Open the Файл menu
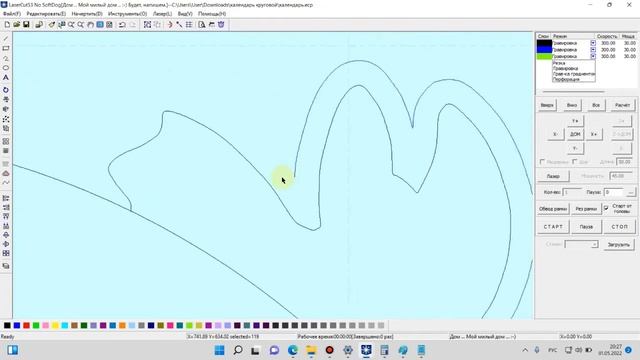 (x=12, y=13)
